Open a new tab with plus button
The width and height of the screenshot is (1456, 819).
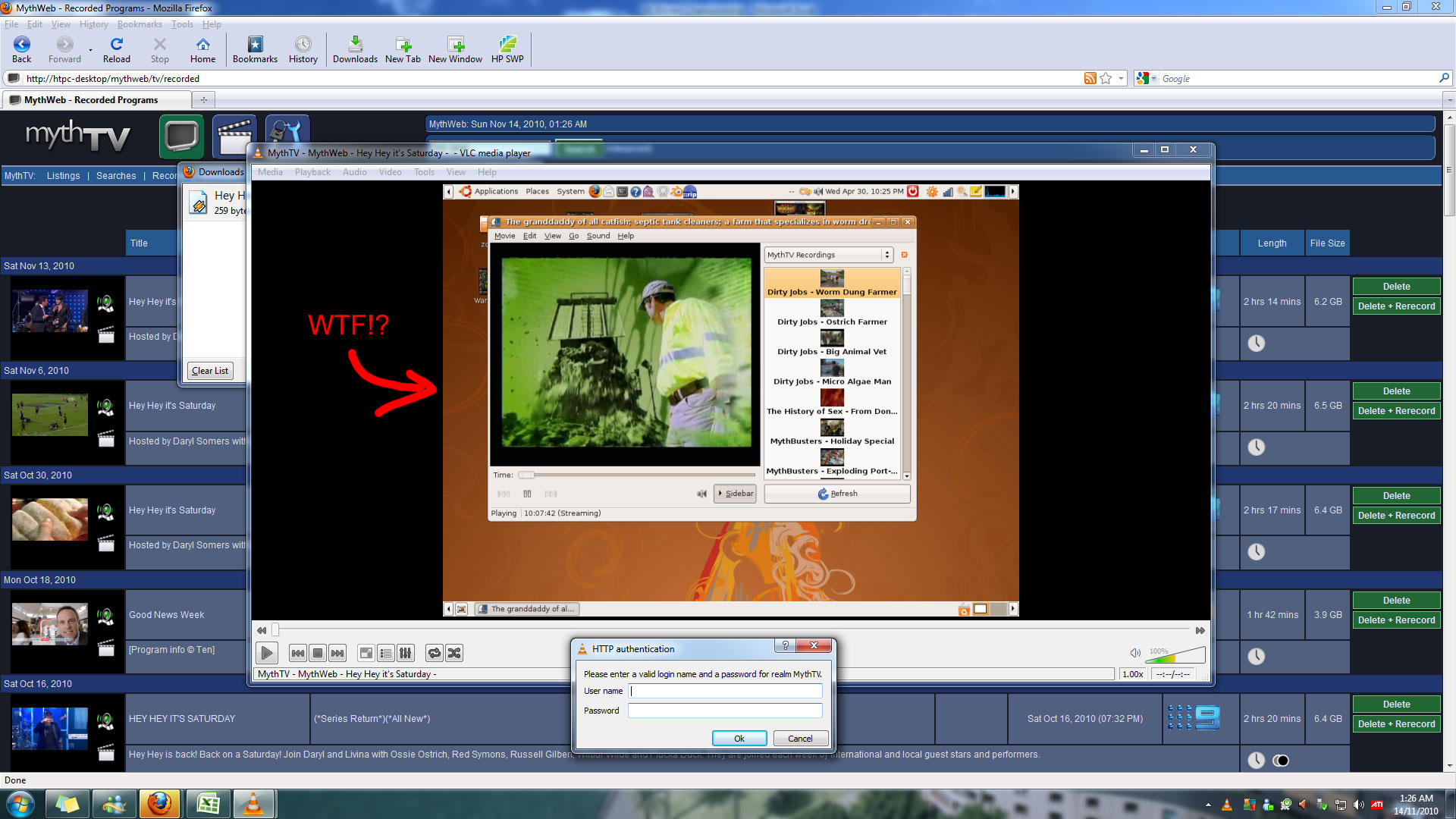(203, 99)
